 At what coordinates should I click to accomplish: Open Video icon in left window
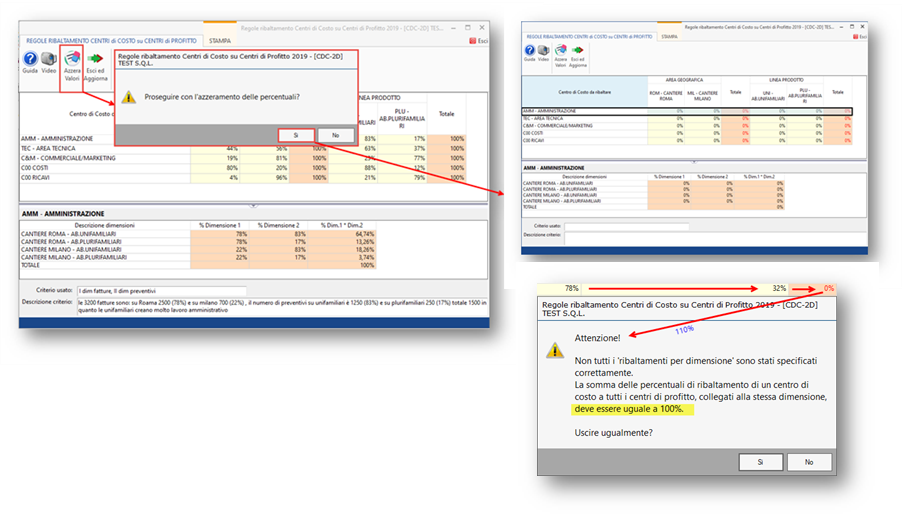point(49,58)
